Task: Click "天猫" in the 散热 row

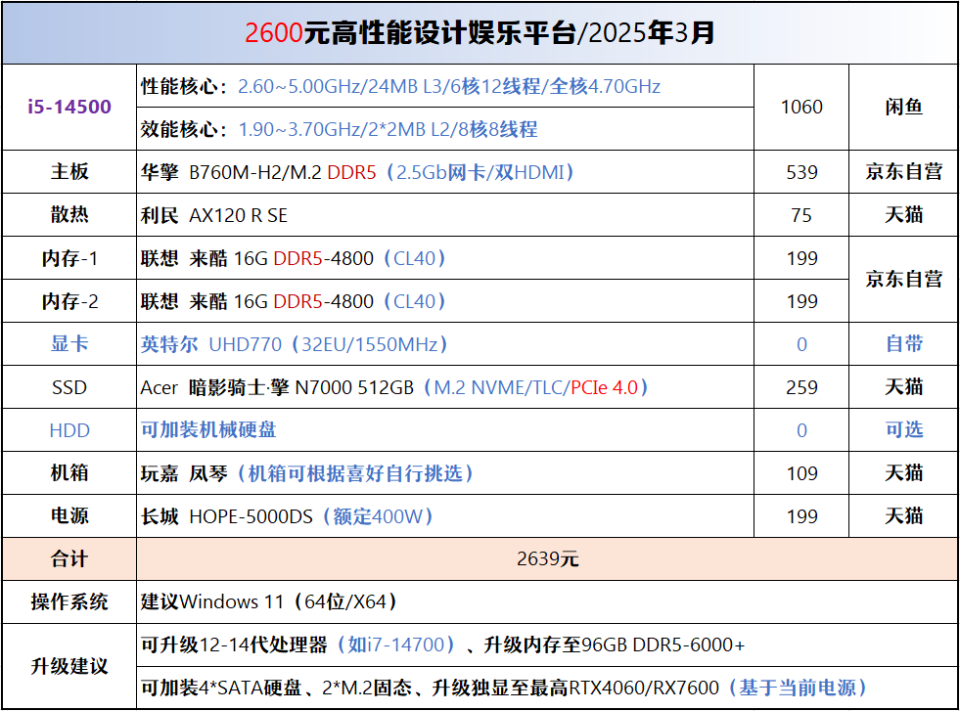Action: (x=904, y=215)
